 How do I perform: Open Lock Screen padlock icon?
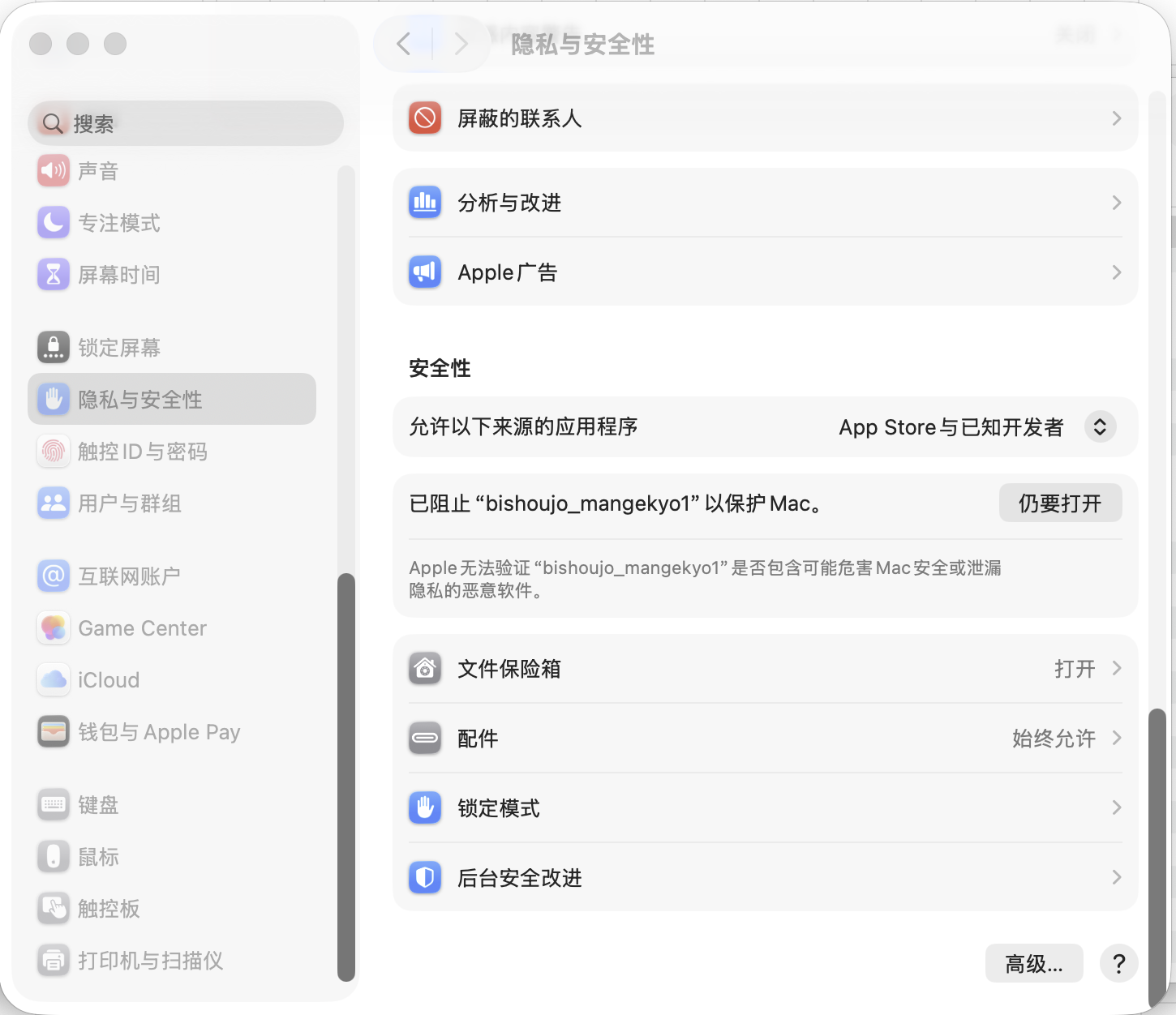point(54,347)
